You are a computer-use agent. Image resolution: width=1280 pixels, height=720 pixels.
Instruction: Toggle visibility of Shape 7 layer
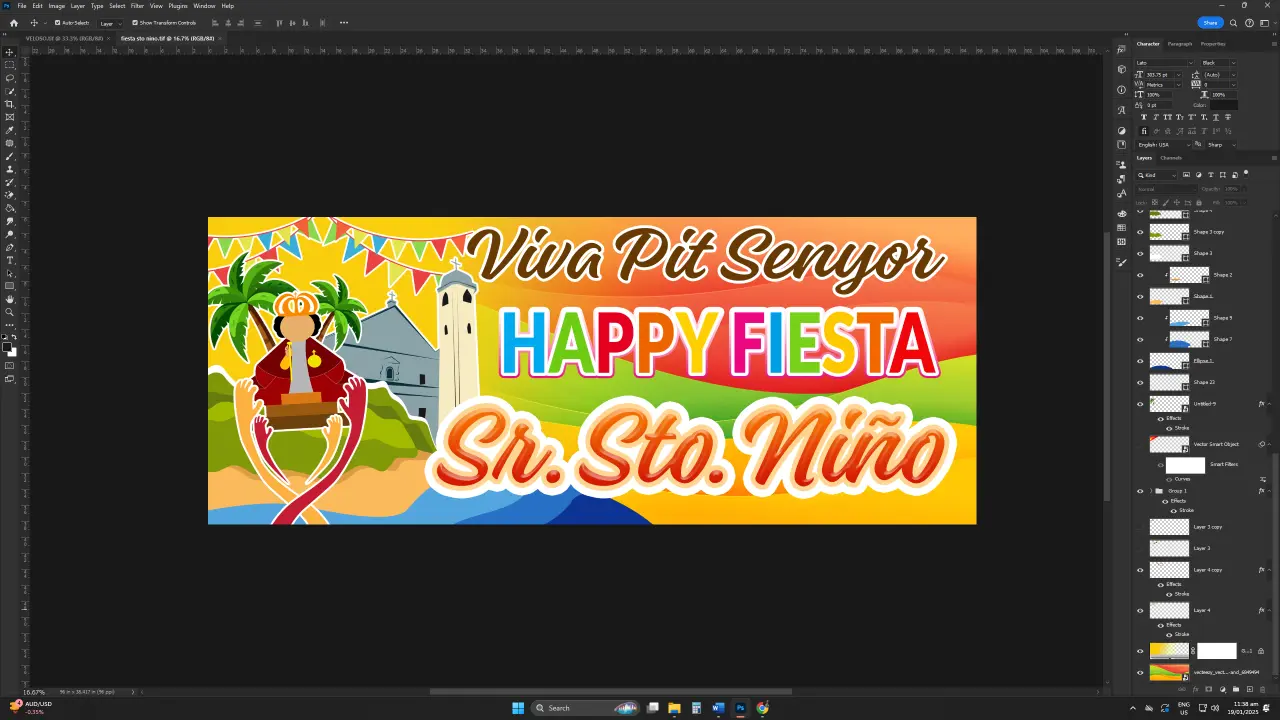[x=1140, y=339]
